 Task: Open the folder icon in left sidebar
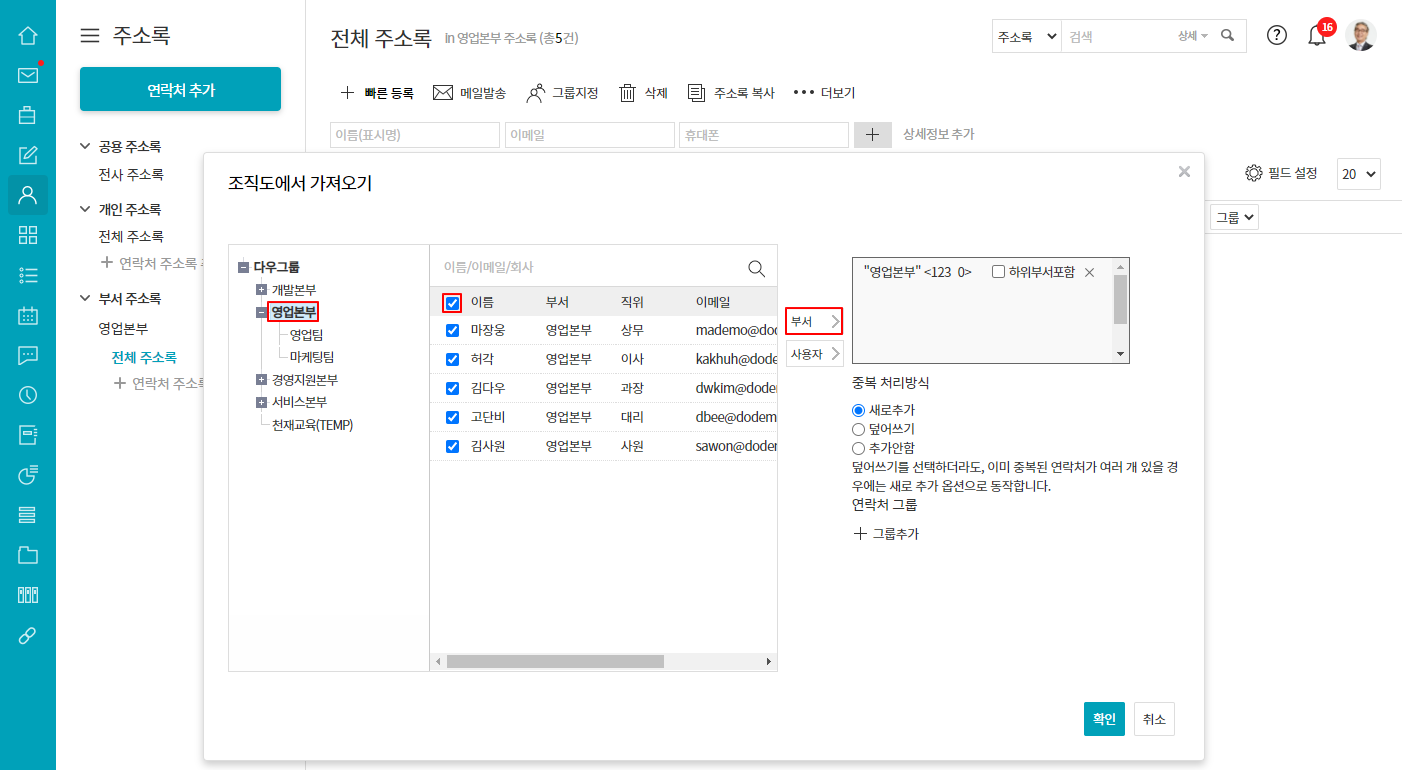[x=28, y=555]
